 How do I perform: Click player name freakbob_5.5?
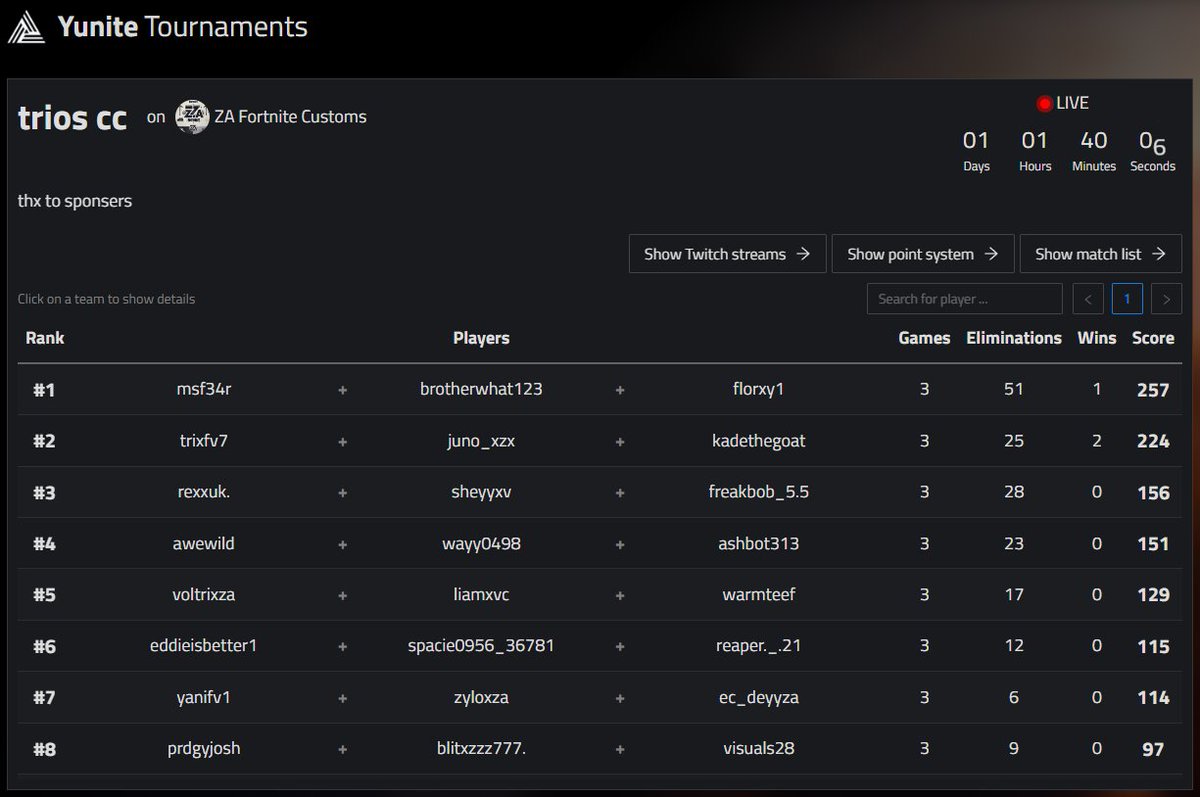(758, 492)
